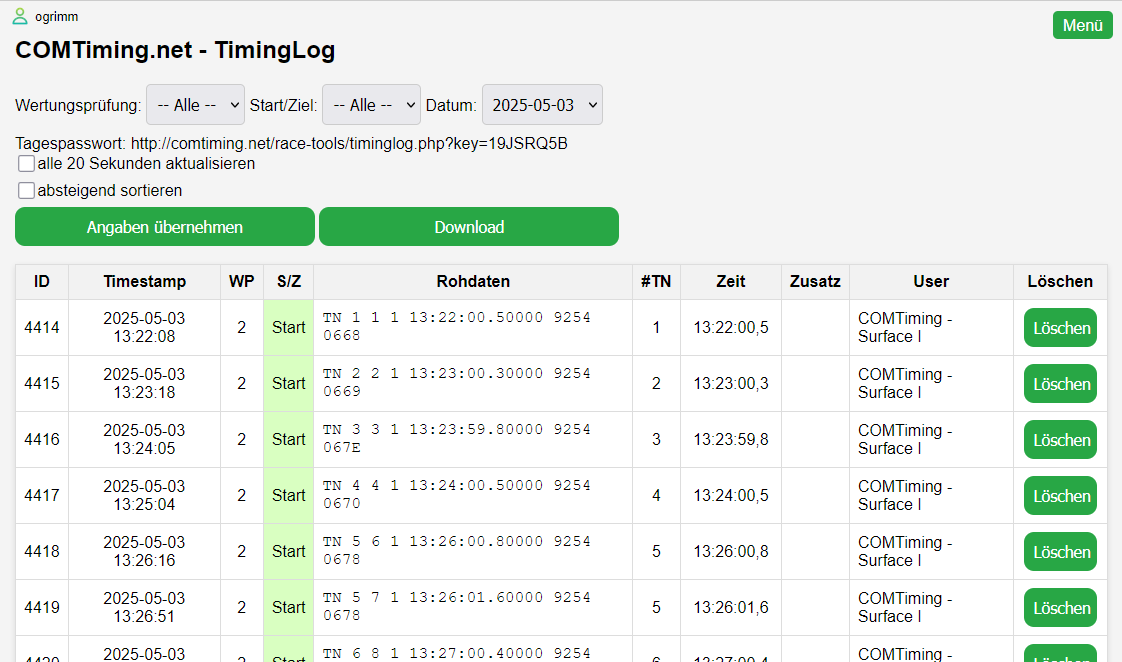The width and height of the screenshot is (1122, 662).
Task: Click the Start cell in row 4416
Action: [x=289, y=439]
